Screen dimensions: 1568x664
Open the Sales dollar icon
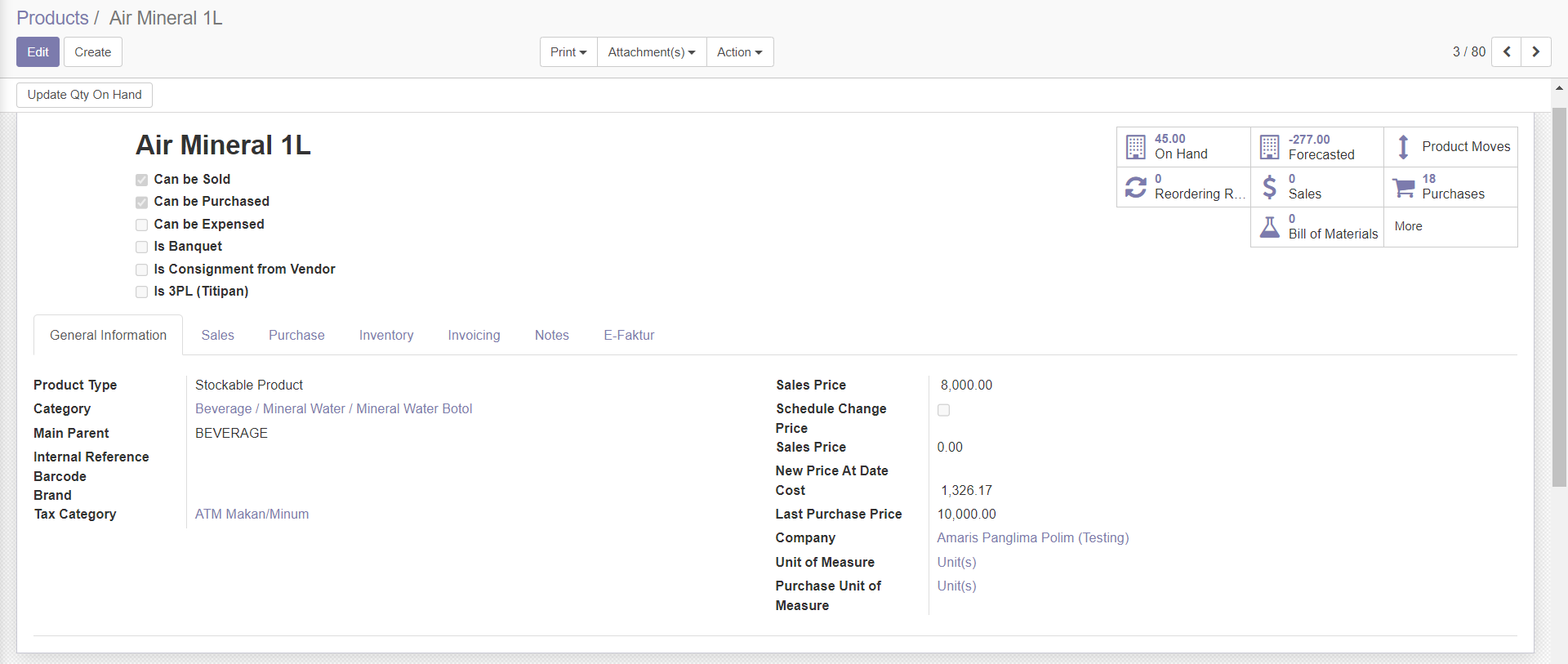coord(1269,187)
